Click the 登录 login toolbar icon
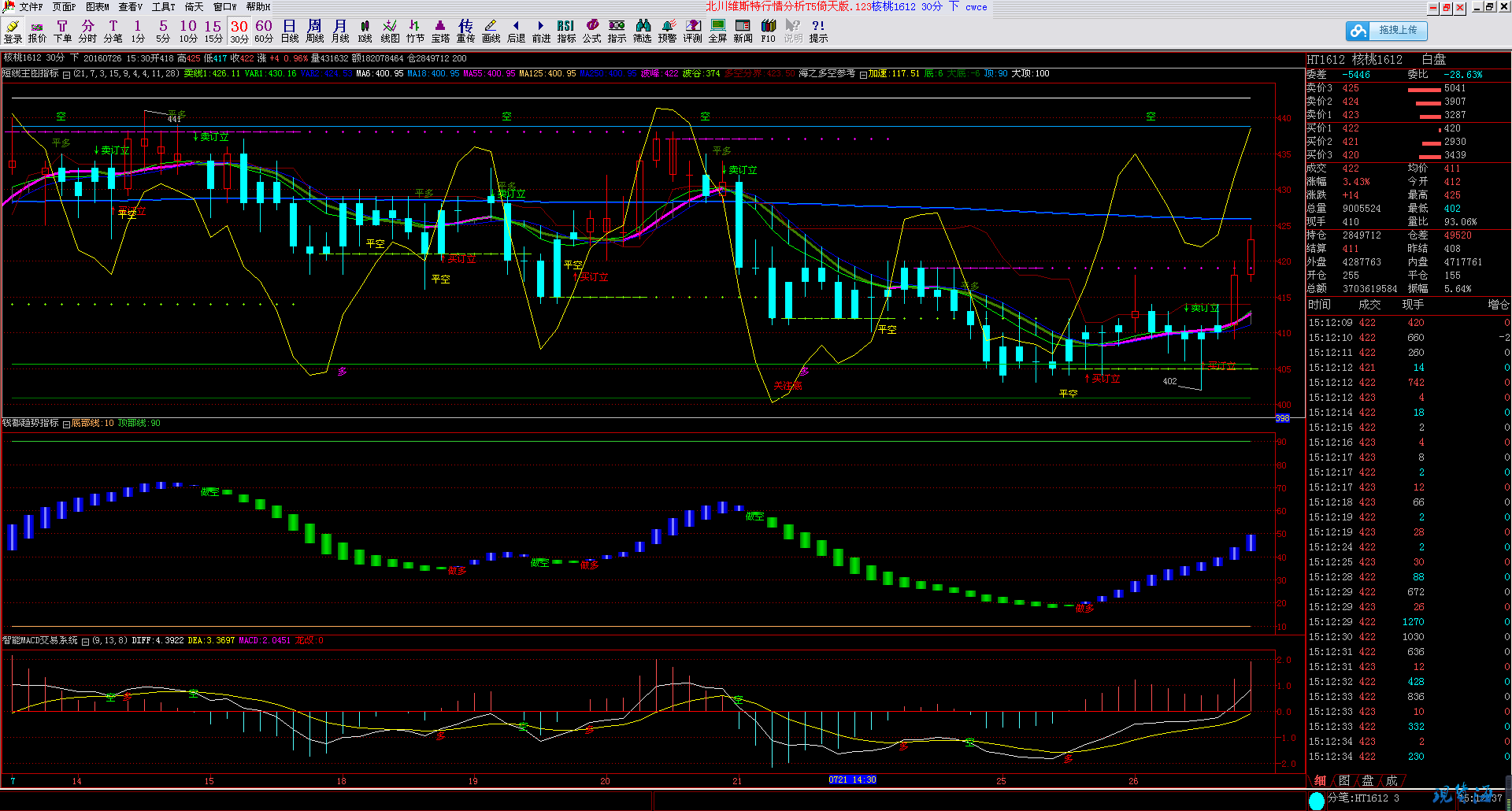Image resolution: width=1512 pixels, height=811 pixels. click(x=13, y=31)
